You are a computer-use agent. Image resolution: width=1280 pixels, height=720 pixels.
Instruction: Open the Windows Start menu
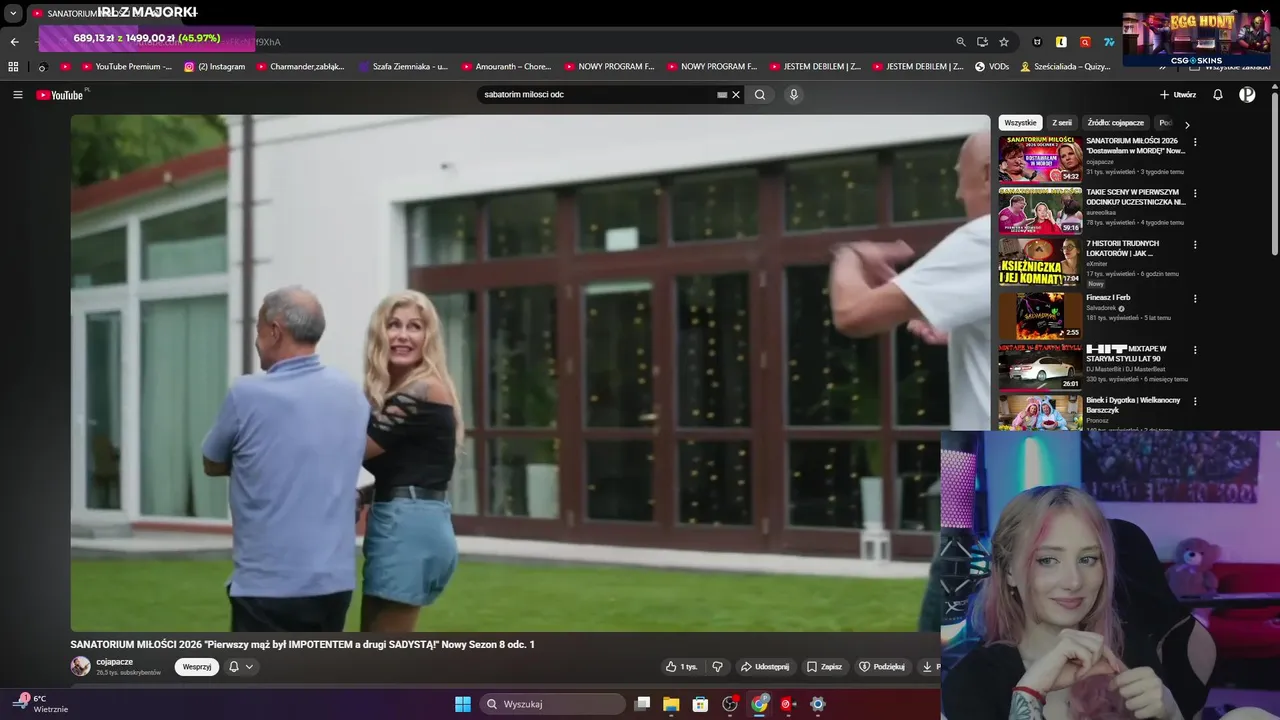463,704
